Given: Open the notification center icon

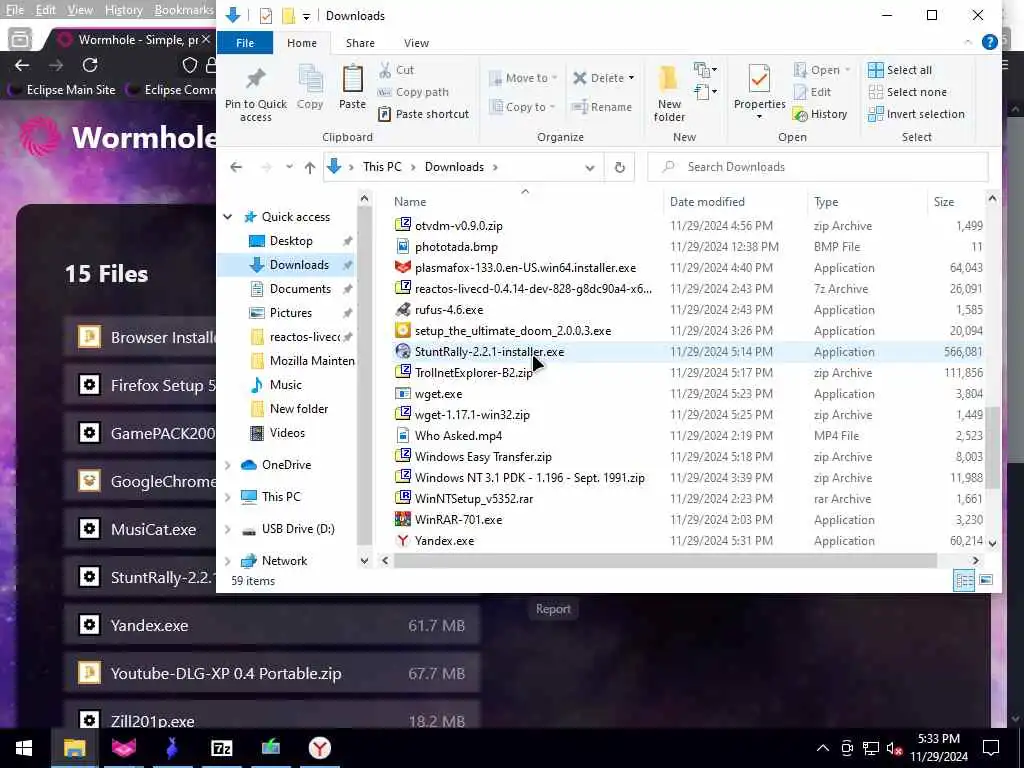Looking at the screenshot, I should (x=991, y=748).
